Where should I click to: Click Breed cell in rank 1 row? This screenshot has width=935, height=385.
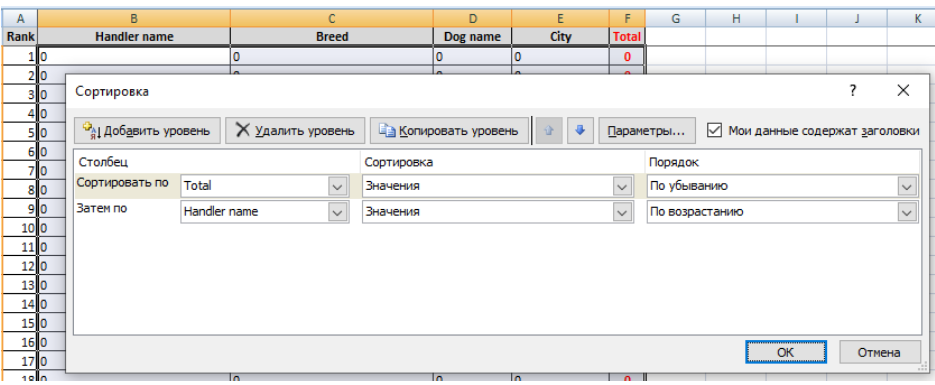(332, 57)
